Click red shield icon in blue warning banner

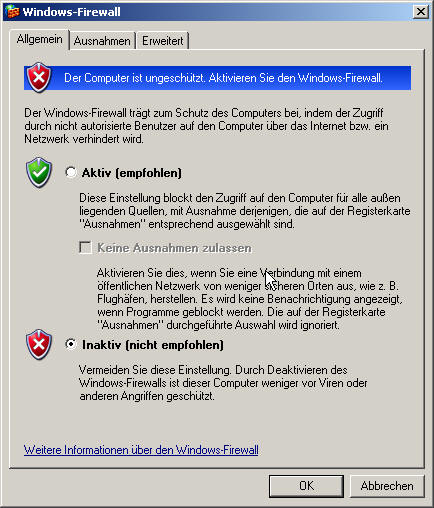39,77
